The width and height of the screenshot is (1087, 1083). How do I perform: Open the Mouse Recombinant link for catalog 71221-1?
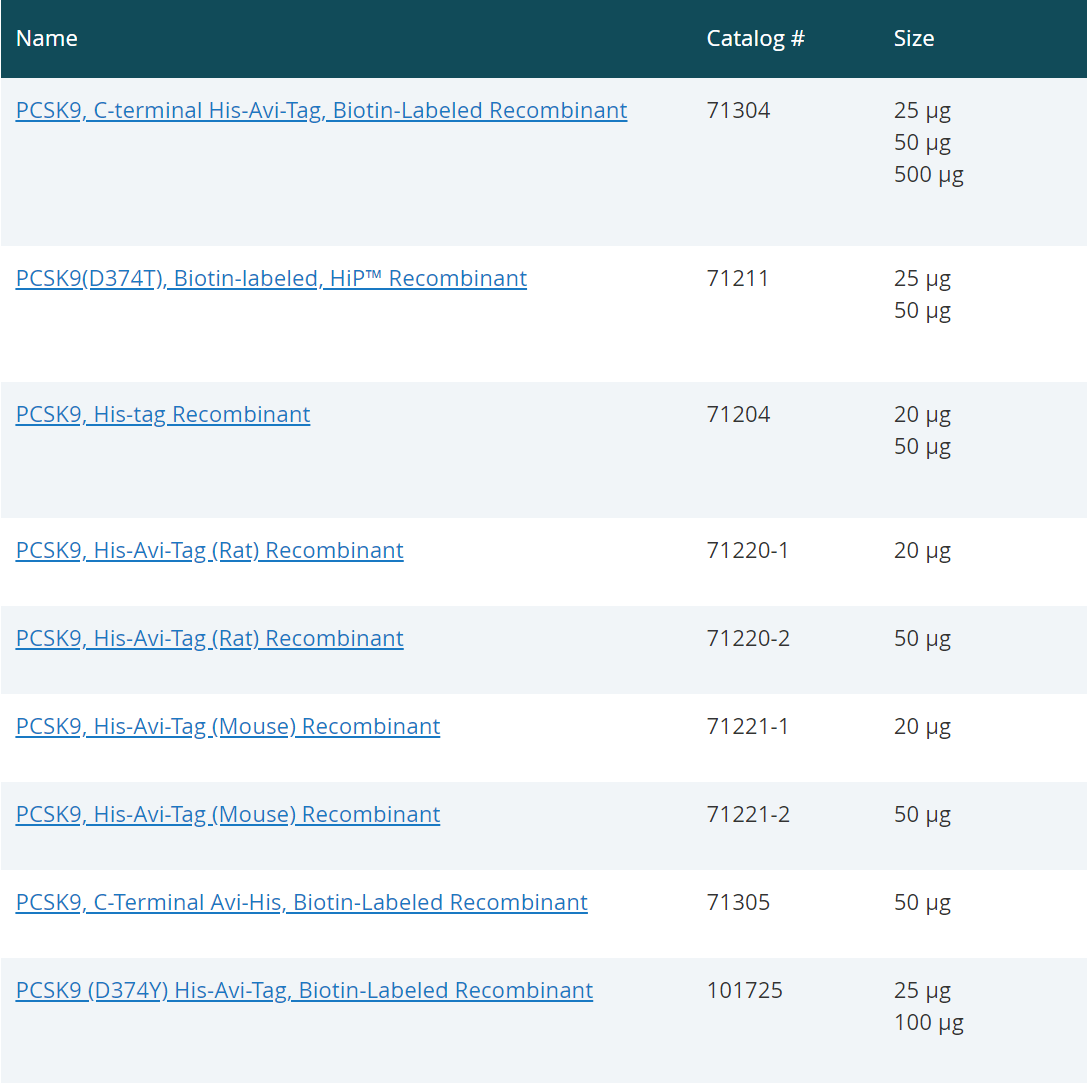228,726
